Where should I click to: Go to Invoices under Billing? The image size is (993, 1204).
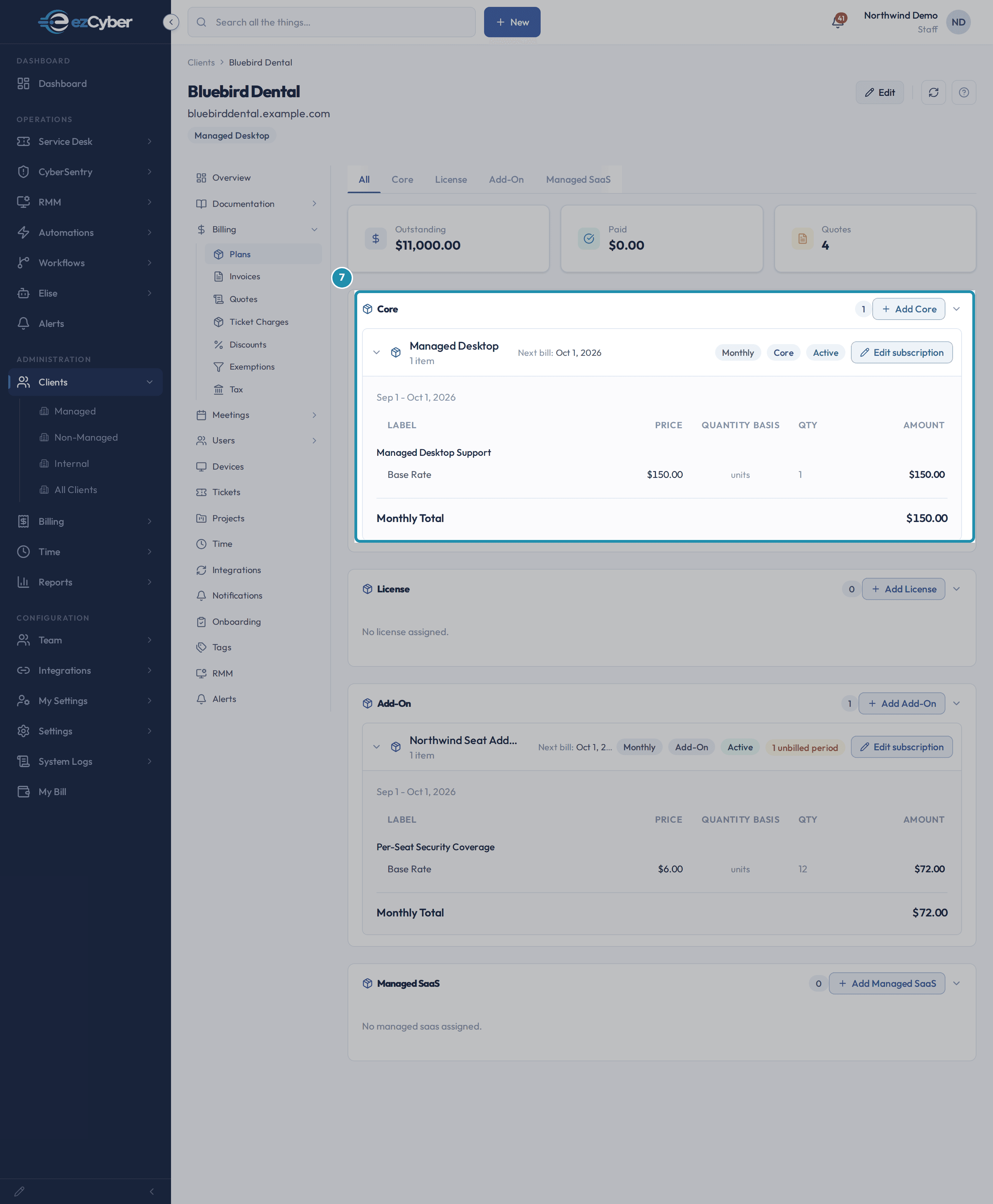pos(263,276)
